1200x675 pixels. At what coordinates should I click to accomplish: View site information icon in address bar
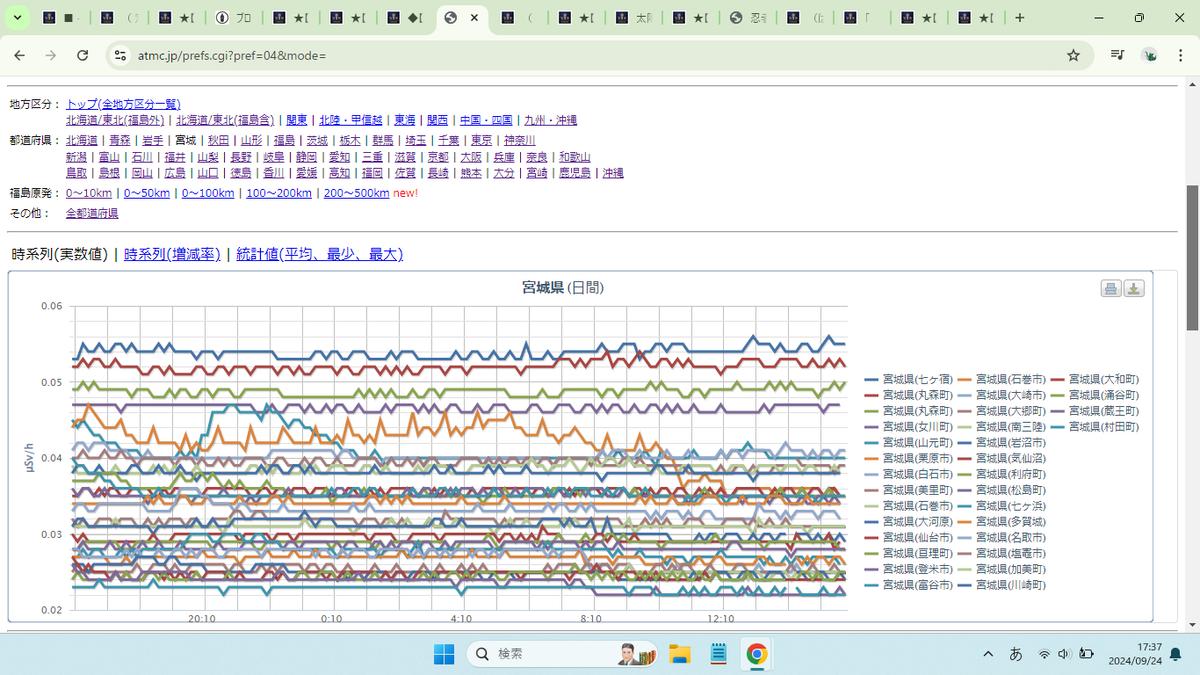point(121,55)
